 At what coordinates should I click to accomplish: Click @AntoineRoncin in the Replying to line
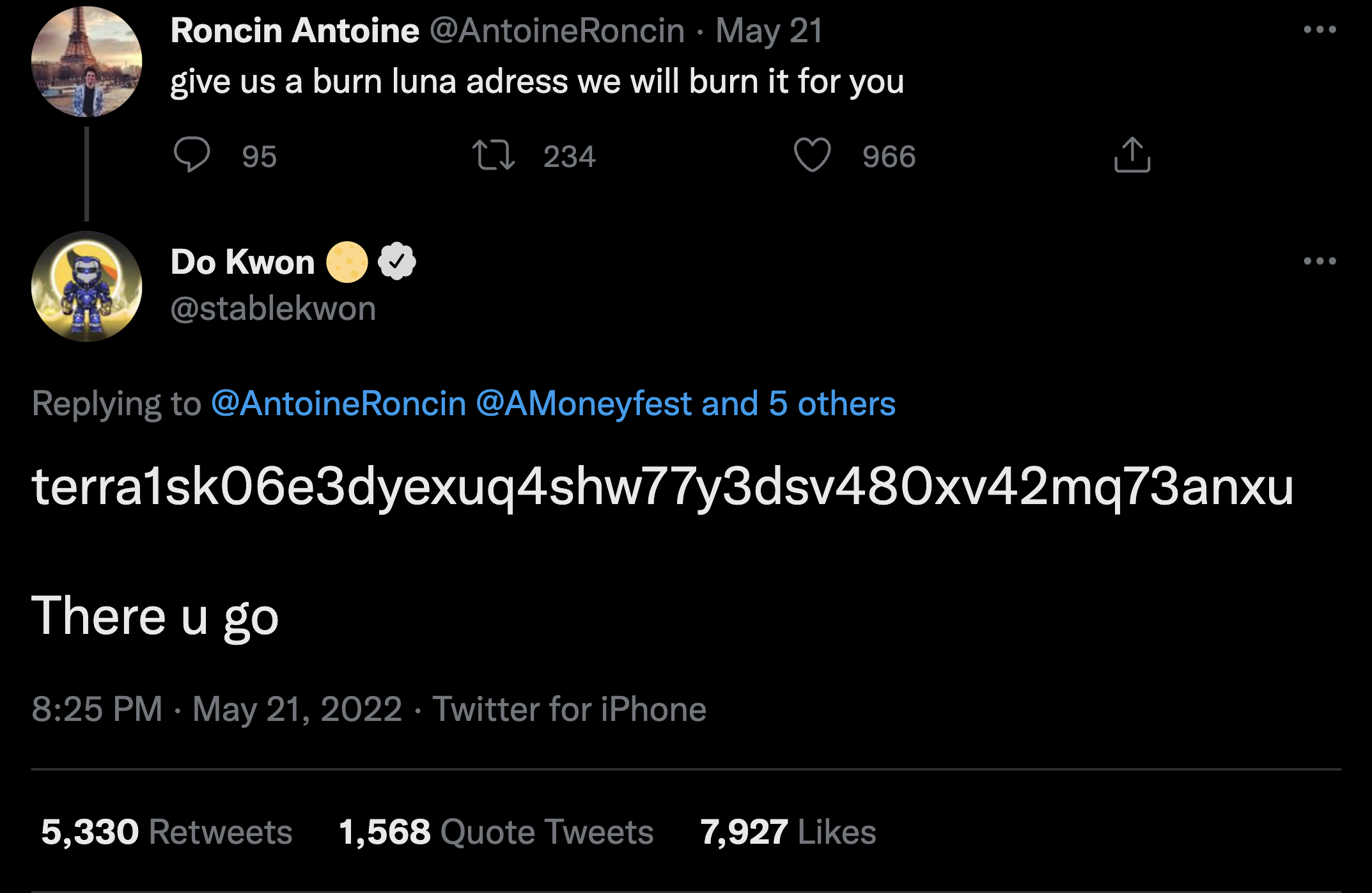coord(339,404)
